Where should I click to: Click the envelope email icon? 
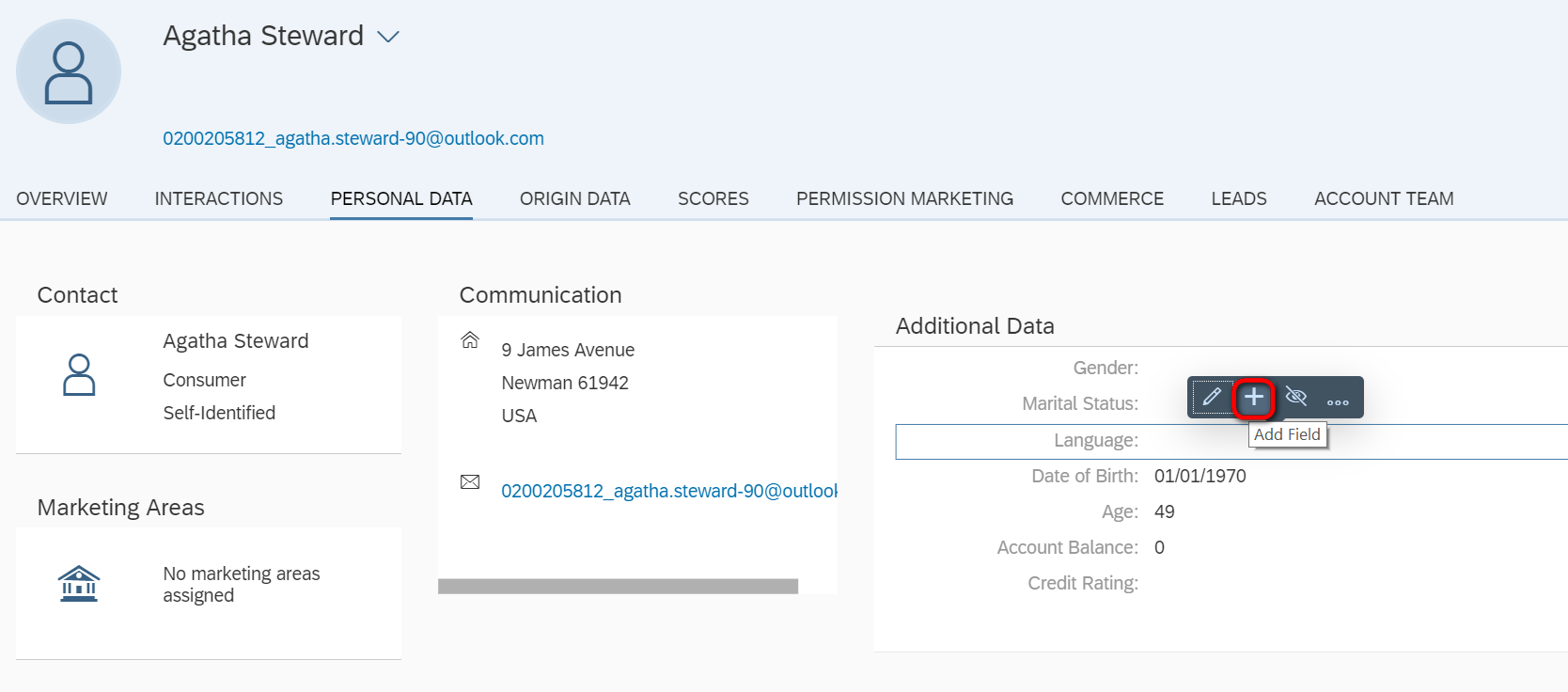(470, 481)
